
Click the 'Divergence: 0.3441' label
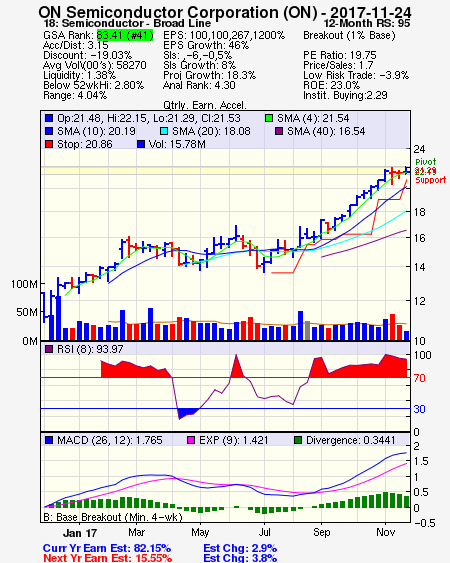351,440
